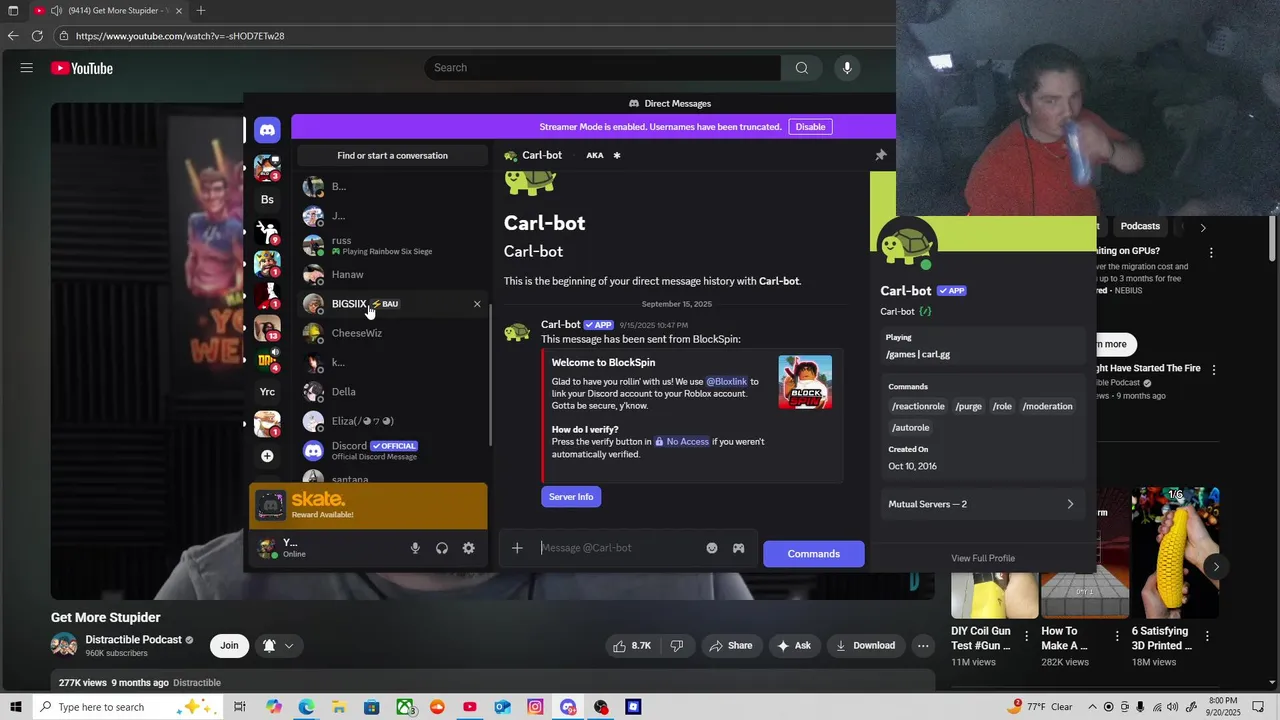Open the server icon with badge 9
The height and width of the screenshot is (720, 1280).
267,231
